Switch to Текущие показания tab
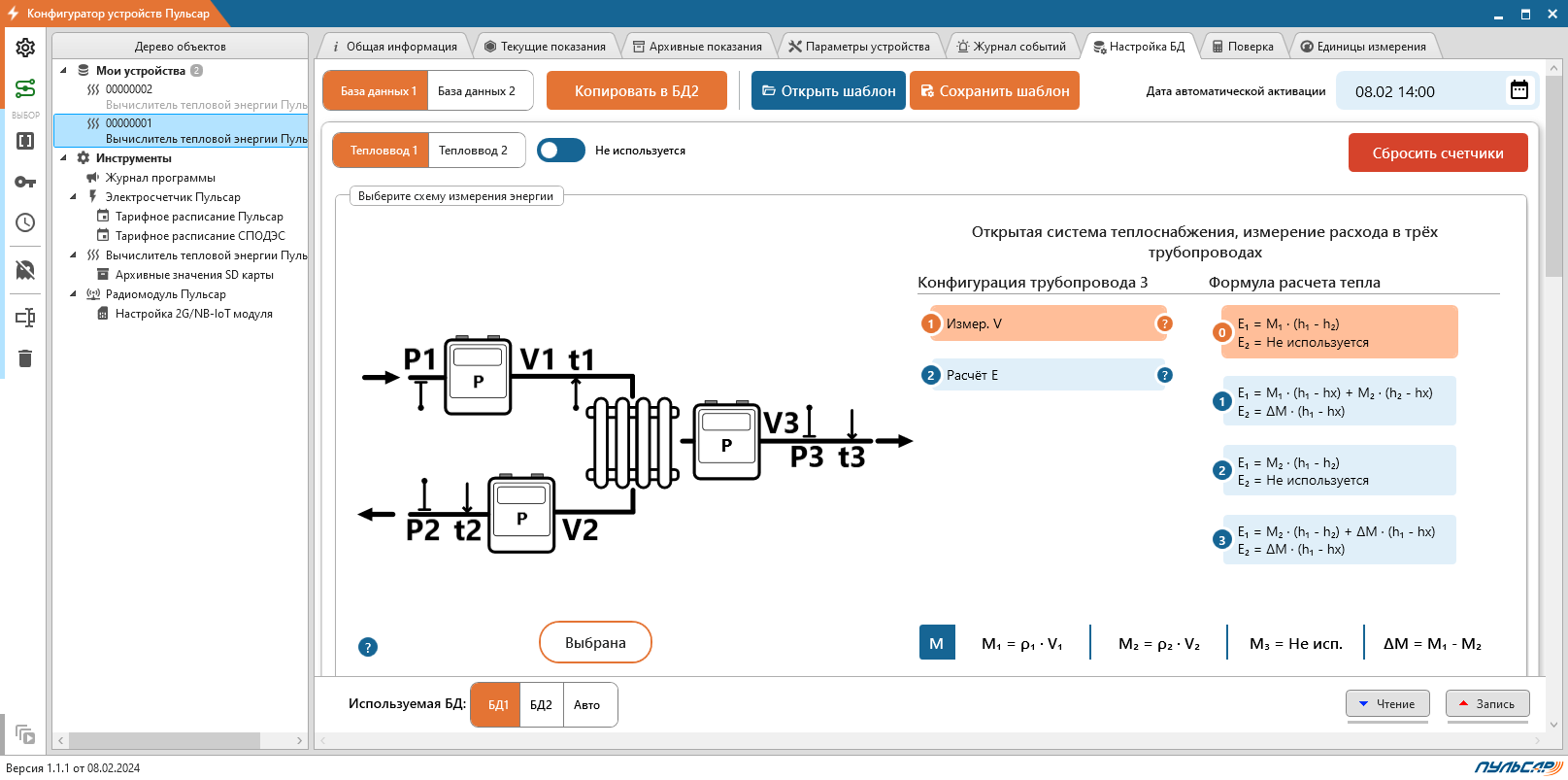 [545, 46]
